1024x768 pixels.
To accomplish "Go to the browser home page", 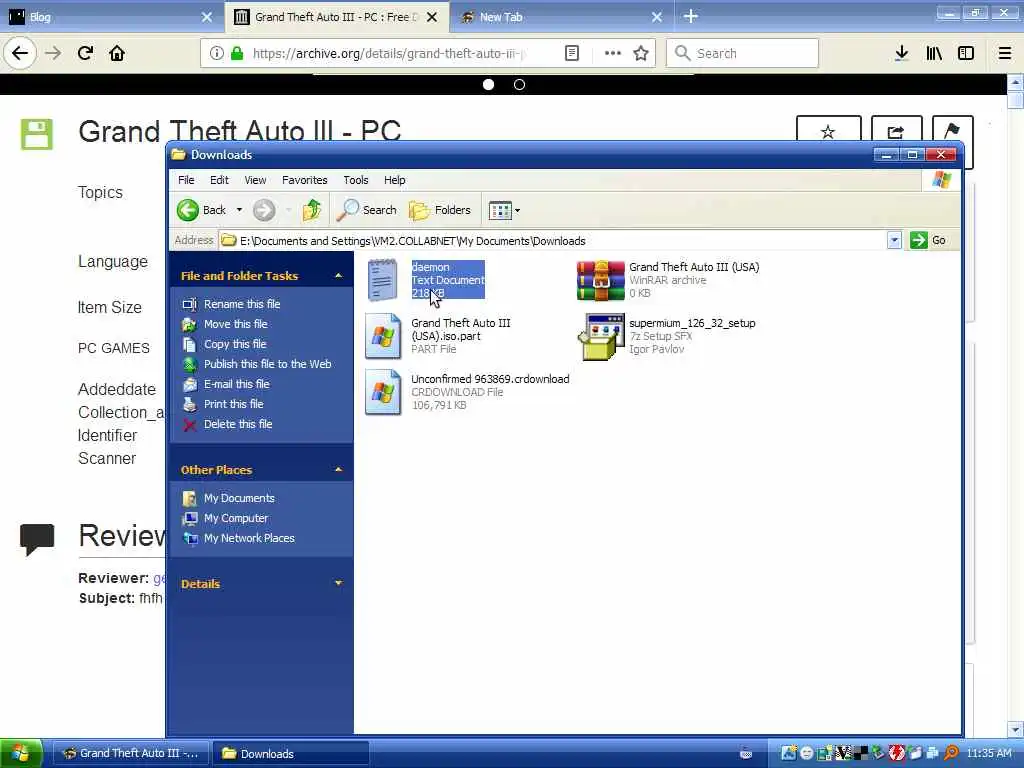I will click(117, 53).
